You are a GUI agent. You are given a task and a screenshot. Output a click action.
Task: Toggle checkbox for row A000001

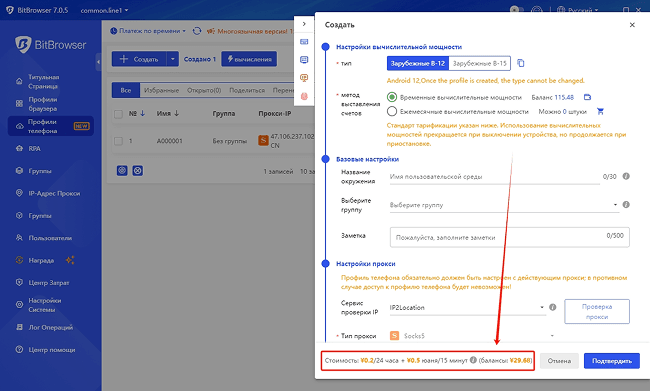(119, 141)
